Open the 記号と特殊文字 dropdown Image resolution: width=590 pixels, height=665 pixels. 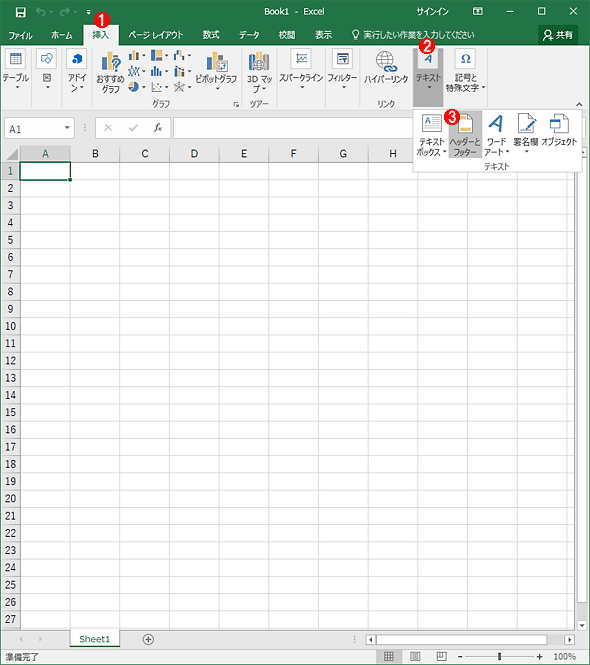(465, 70)
